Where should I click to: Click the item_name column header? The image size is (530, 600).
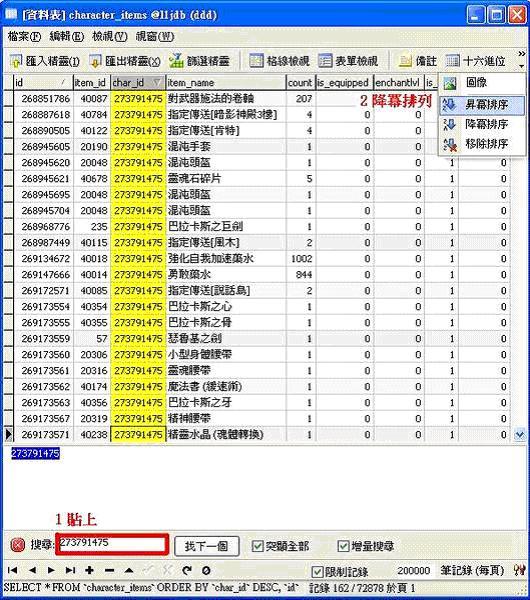[x=226, y=82]
